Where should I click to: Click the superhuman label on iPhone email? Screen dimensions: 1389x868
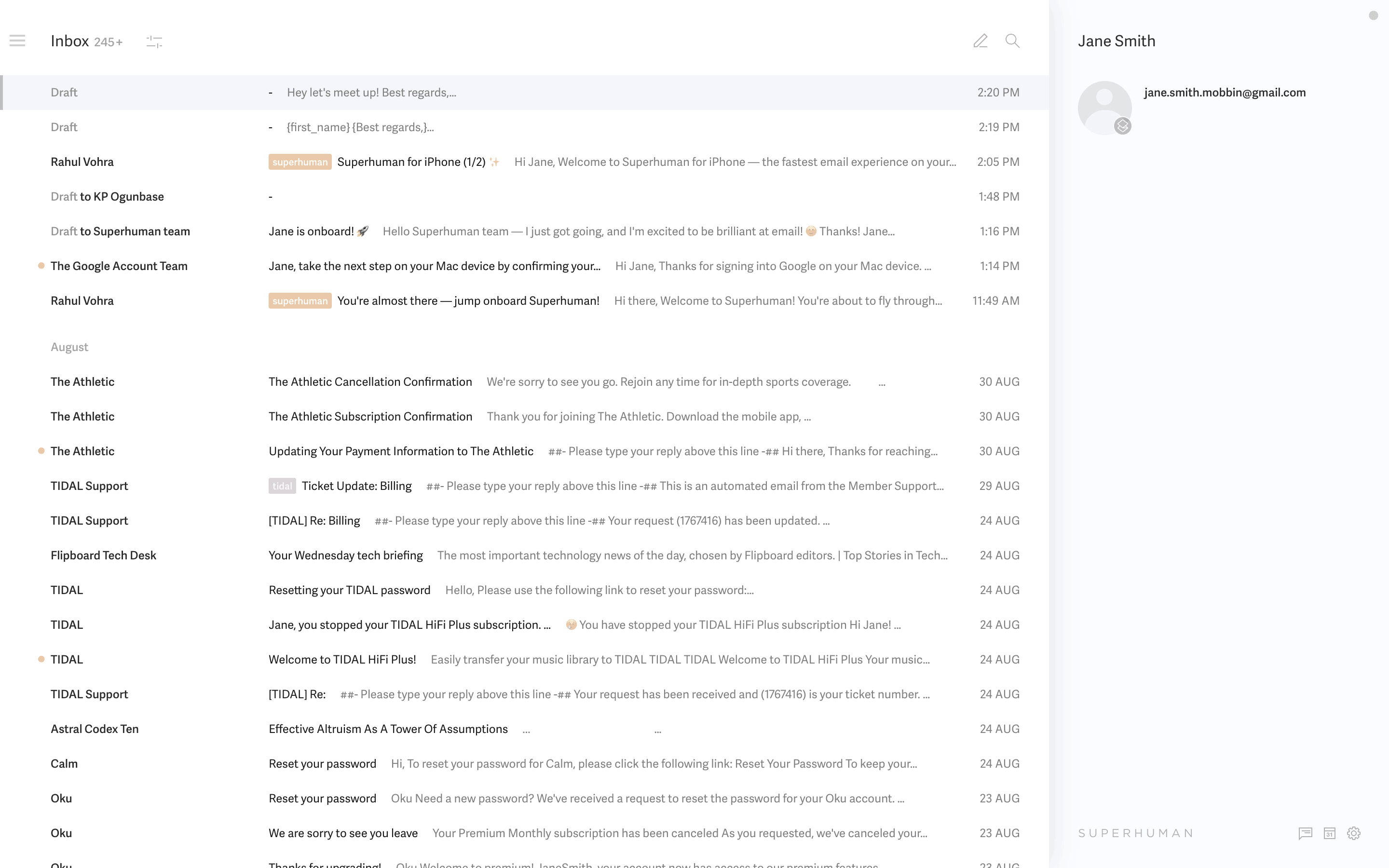point(300,162)
